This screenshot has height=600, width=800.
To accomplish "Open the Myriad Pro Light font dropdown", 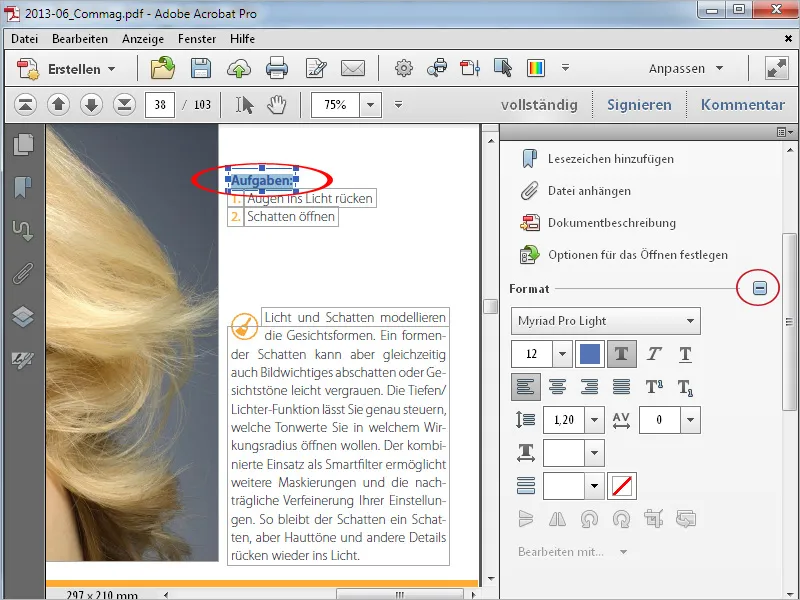I will point(606,321).
